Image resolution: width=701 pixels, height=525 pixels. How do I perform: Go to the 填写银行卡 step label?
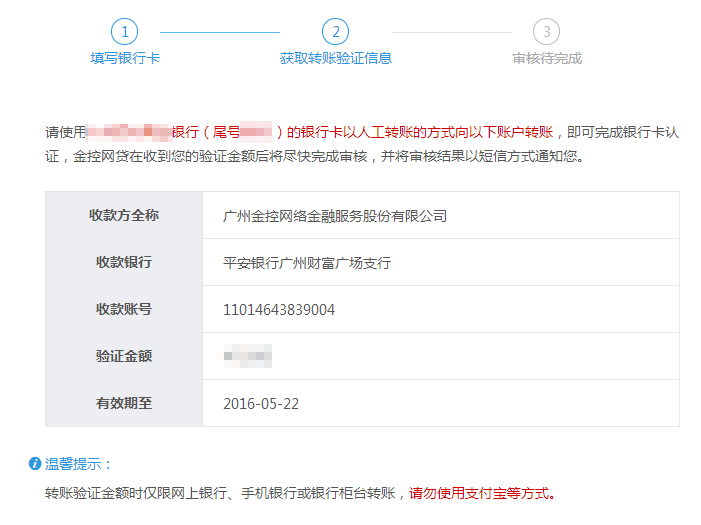point(125,58)
